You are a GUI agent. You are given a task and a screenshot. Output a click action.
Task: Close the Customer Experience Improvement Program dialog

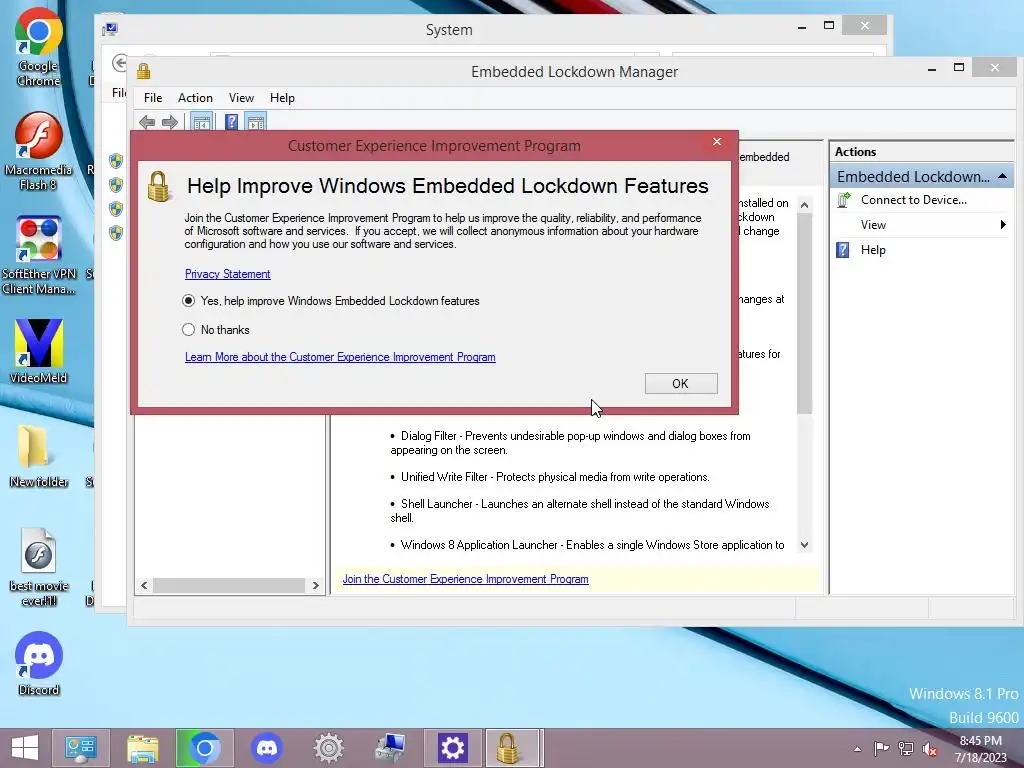click(x=717, y=142)
